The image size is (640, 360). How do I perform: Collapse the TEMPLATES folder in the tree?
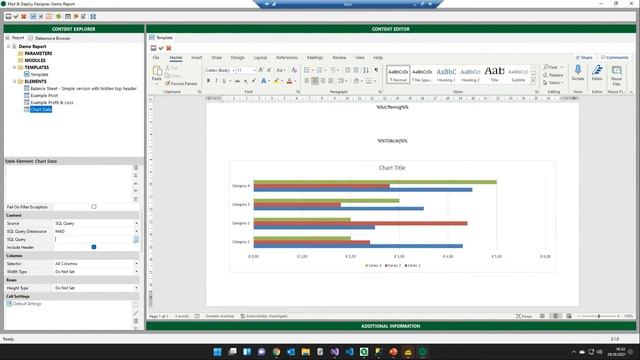click(x=15, y=67)
